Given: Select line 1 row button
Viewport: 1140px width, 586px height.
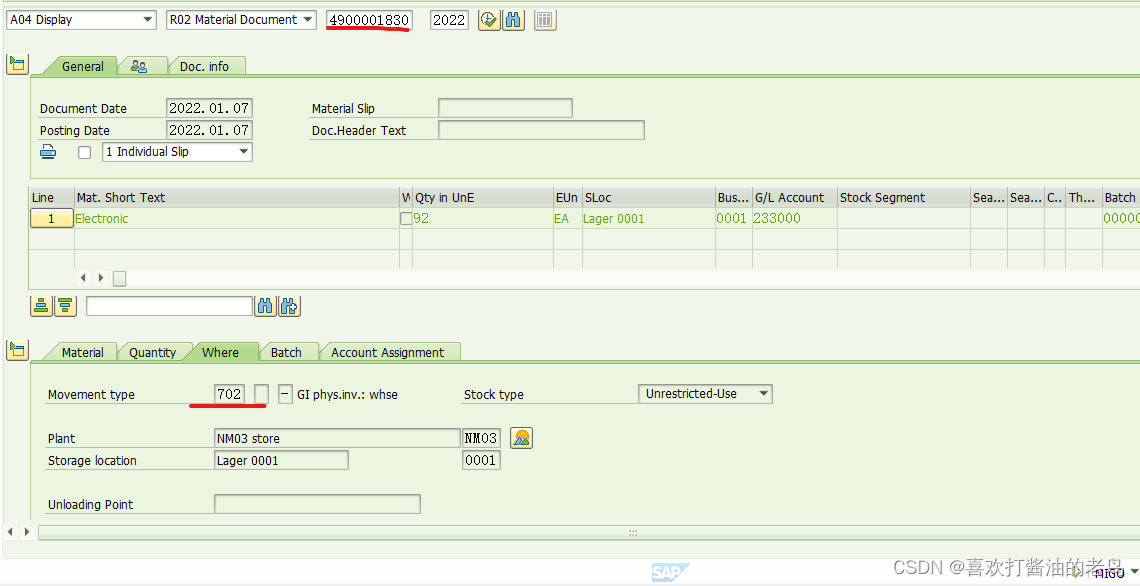Looking at the screenshot, I should point(52,218).
